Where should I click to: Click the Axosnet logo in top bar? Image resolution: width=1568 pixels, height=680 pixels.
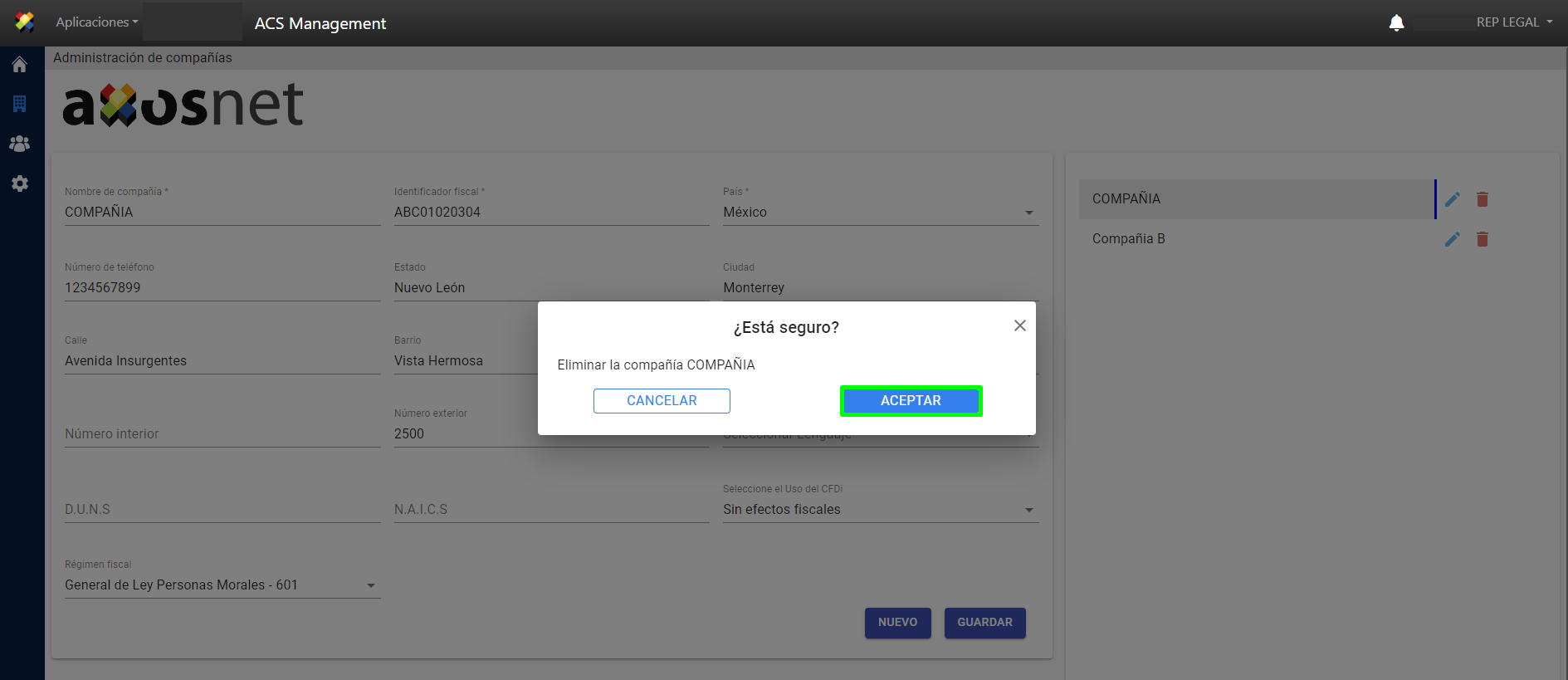(25, 22)
